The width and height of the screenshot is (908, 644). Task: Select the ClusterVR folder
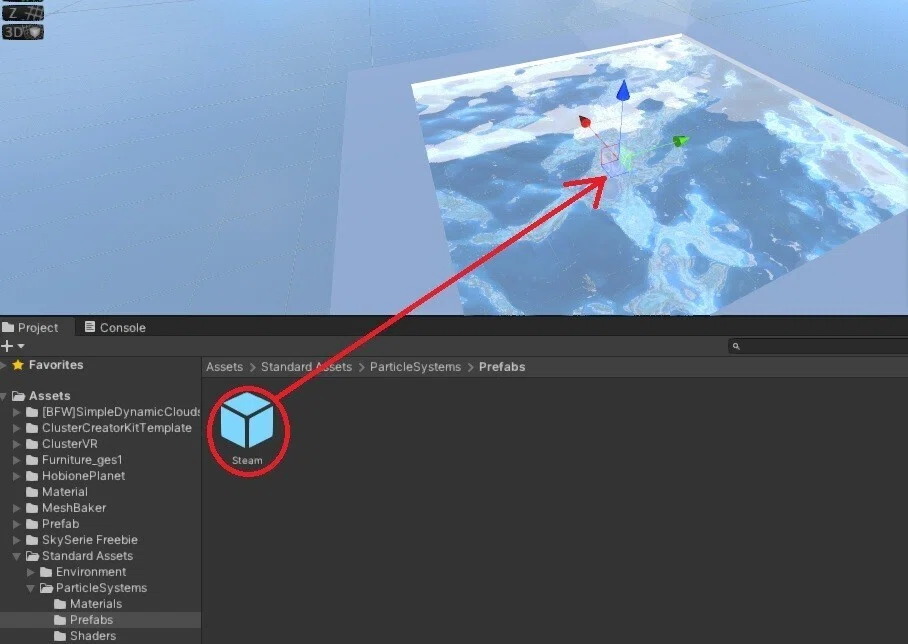(x=62, y=444)
